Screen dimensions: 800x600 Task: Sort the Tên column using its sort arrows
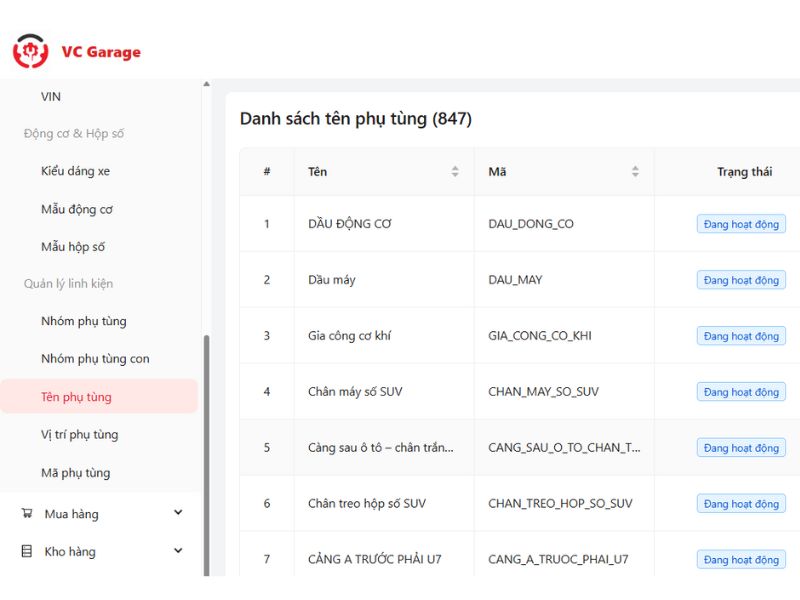[x=455, y=172]
